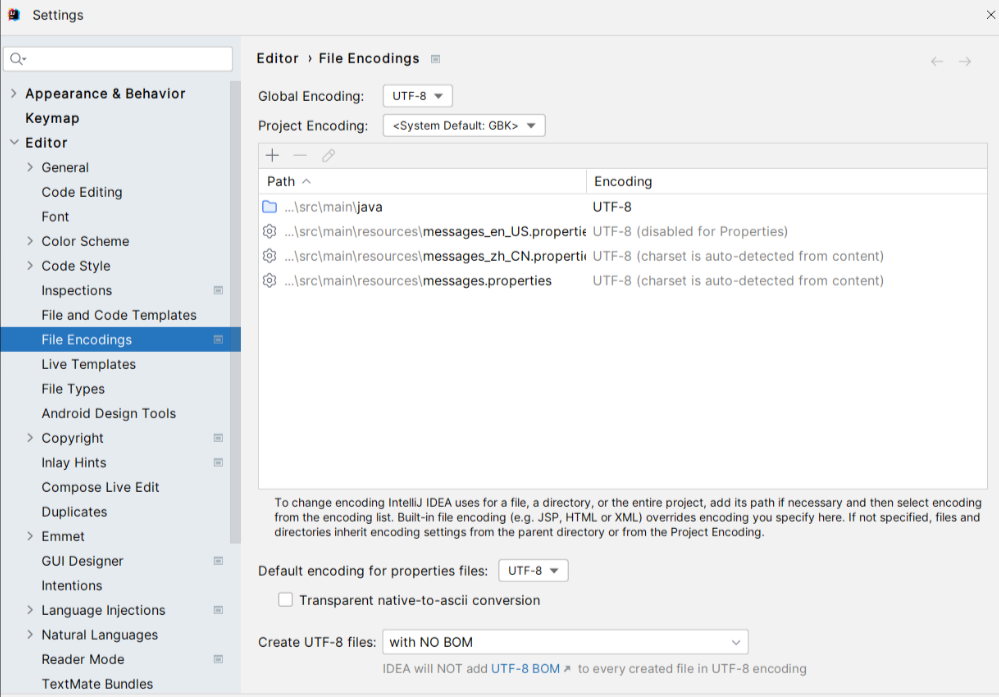Expand the Copyright node
The width and height of the screenshot is (999, 697).
click(30, 438)
